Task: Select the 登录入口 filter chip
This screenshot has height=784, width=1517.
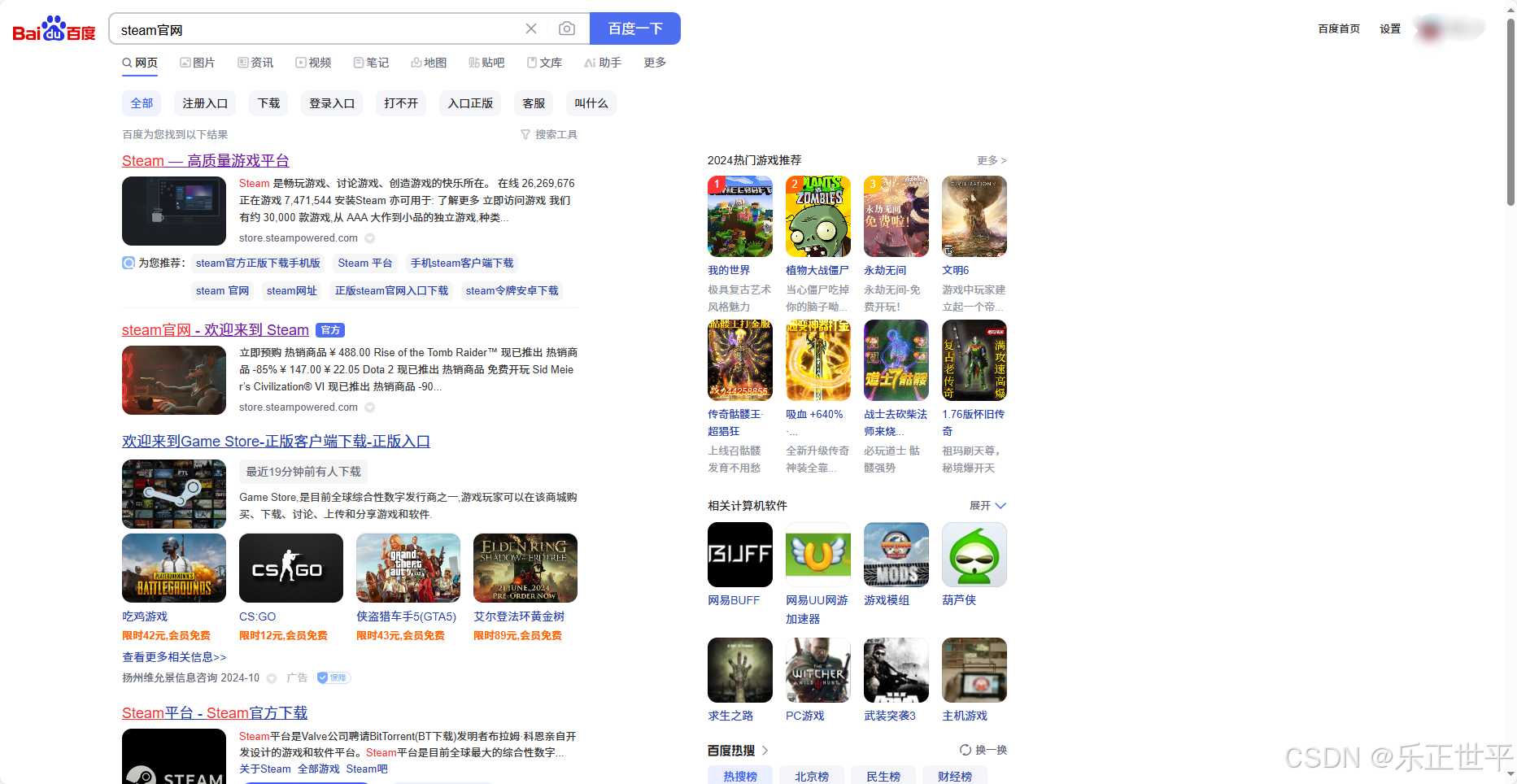Action: tap(332, 103)
